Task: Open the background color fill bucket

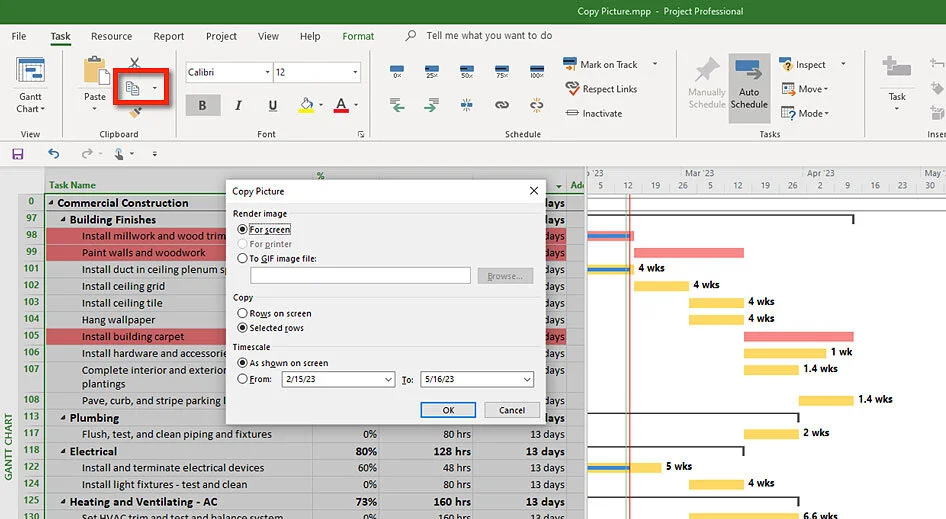Action: tap(306, 105)
